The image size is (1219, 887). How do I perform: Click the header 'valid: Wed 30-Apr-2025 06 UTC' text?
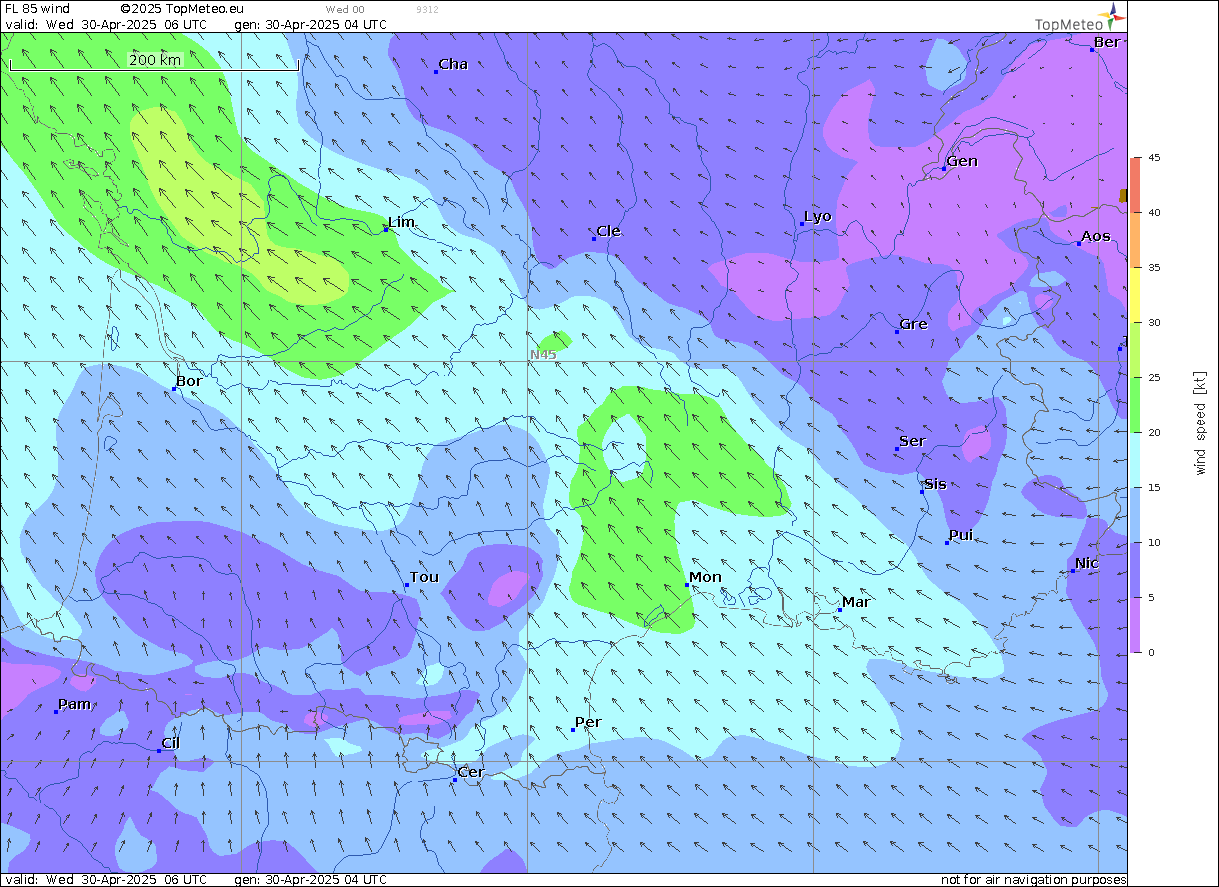point(106,23)
